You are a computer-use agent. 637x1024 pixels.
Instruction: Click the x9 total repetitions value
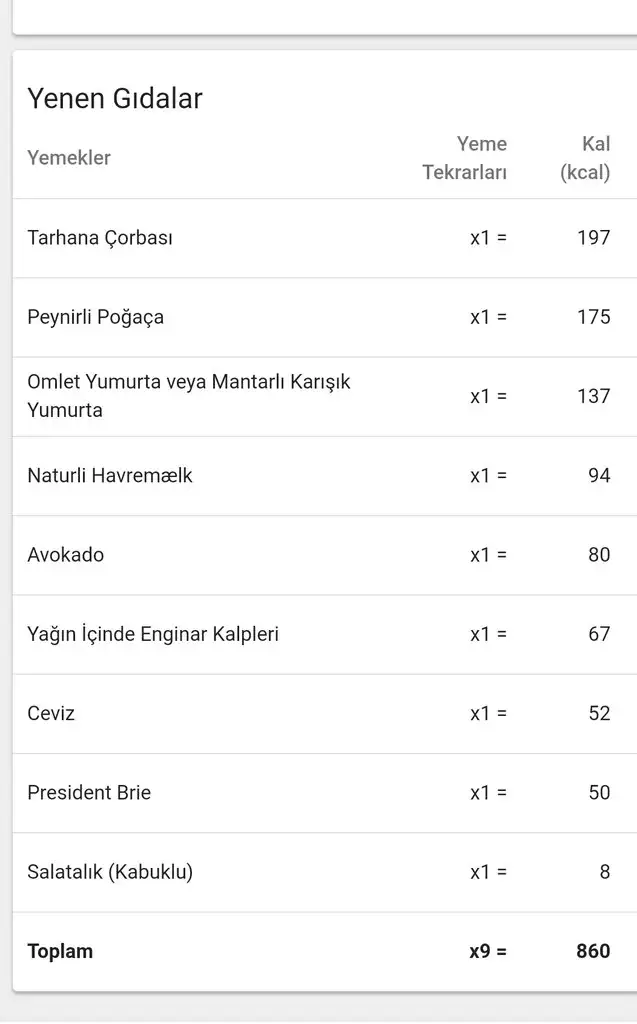[x=488, y=951]
